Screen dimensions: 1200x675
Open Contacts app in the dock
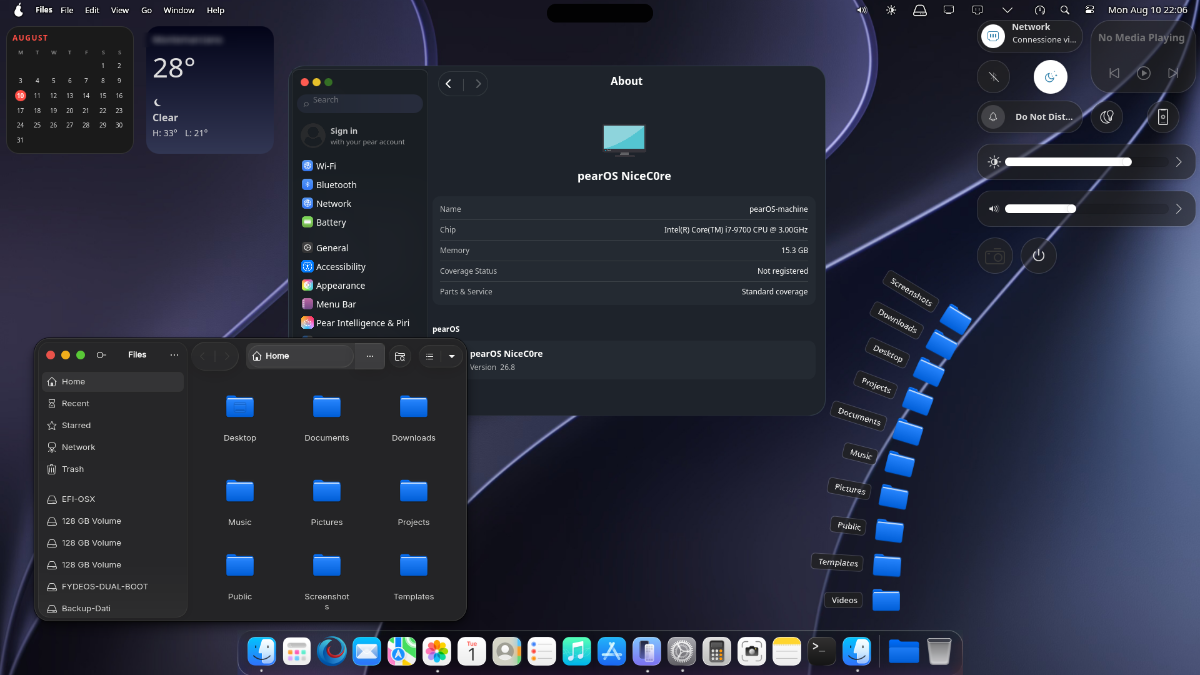coord(507,651)
